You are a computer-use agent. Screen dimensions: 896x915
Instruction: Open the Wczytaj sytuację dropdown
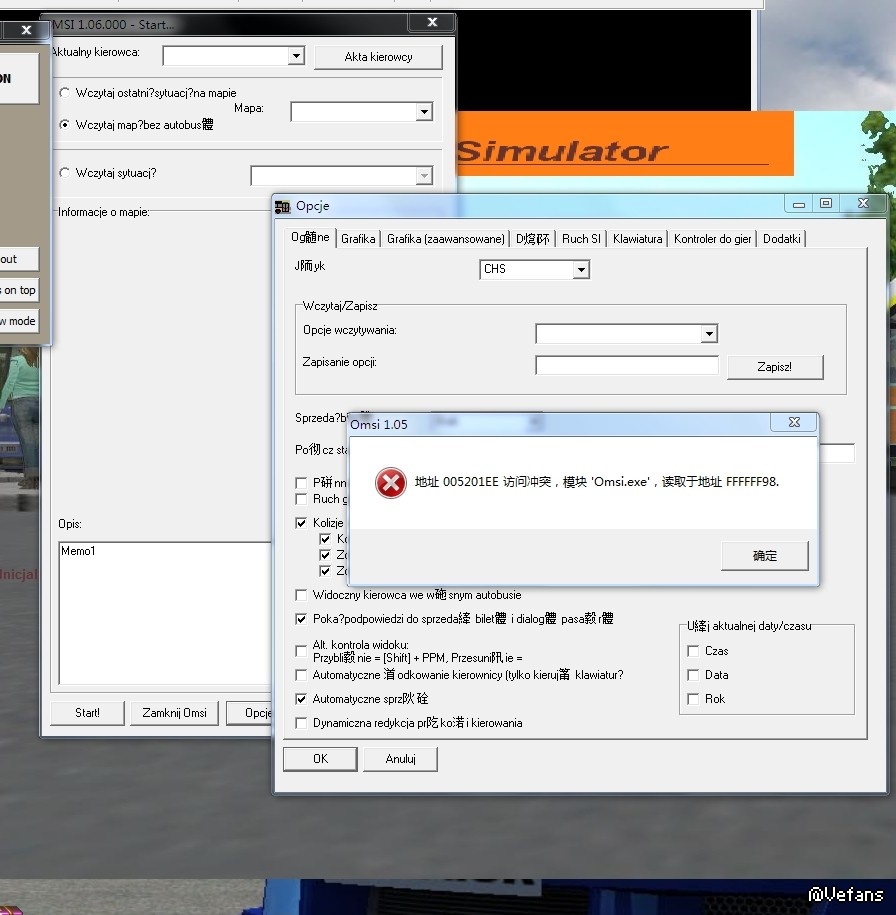[424, 176]
